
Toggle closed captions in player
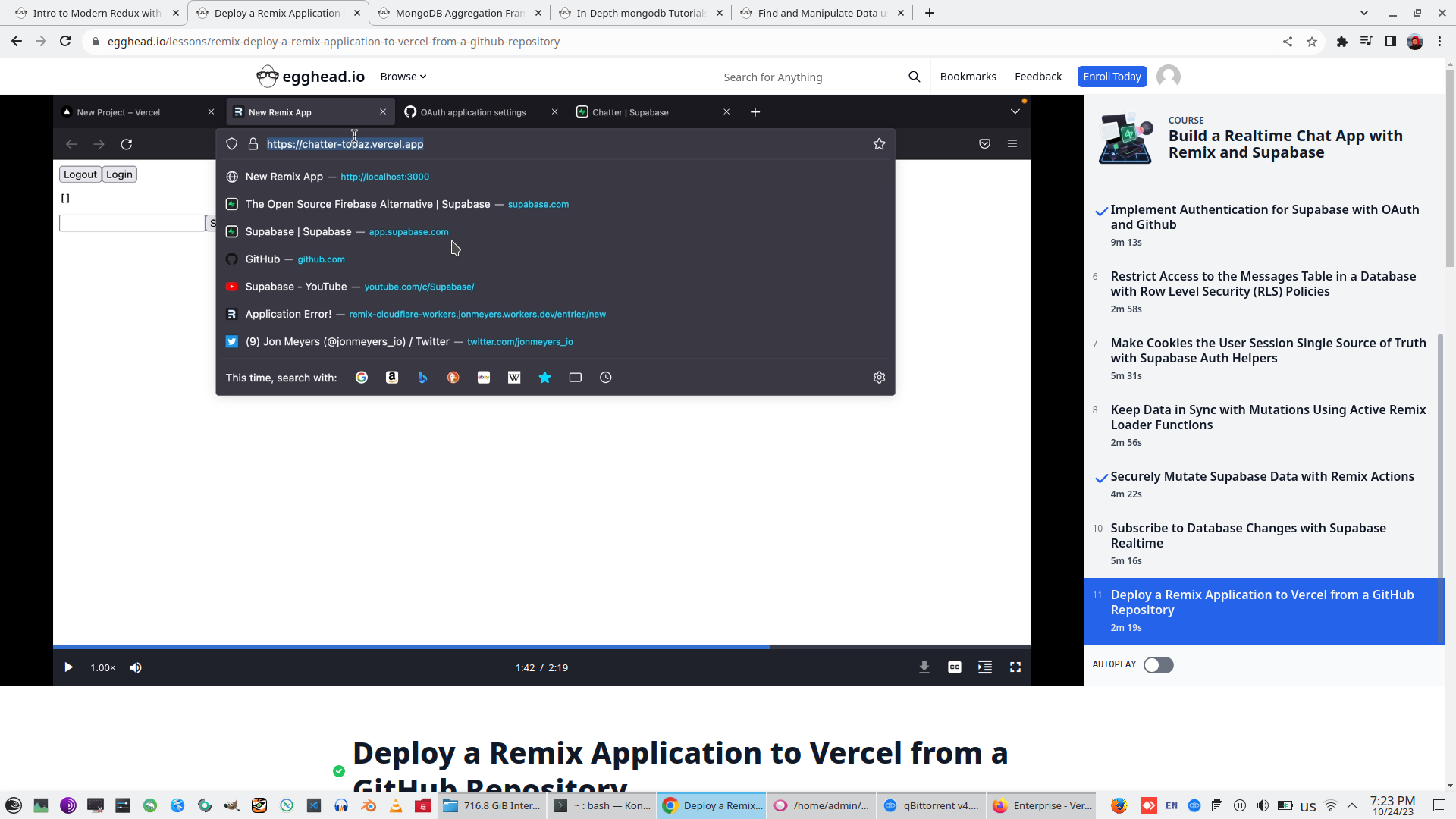pos(954,667)
